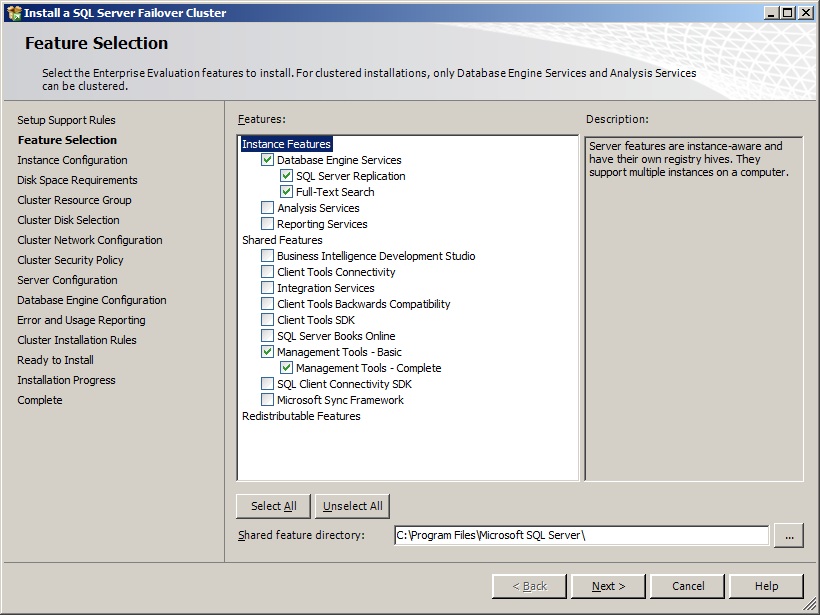Enable the Analysis Services checkbox

click(267, 208)
